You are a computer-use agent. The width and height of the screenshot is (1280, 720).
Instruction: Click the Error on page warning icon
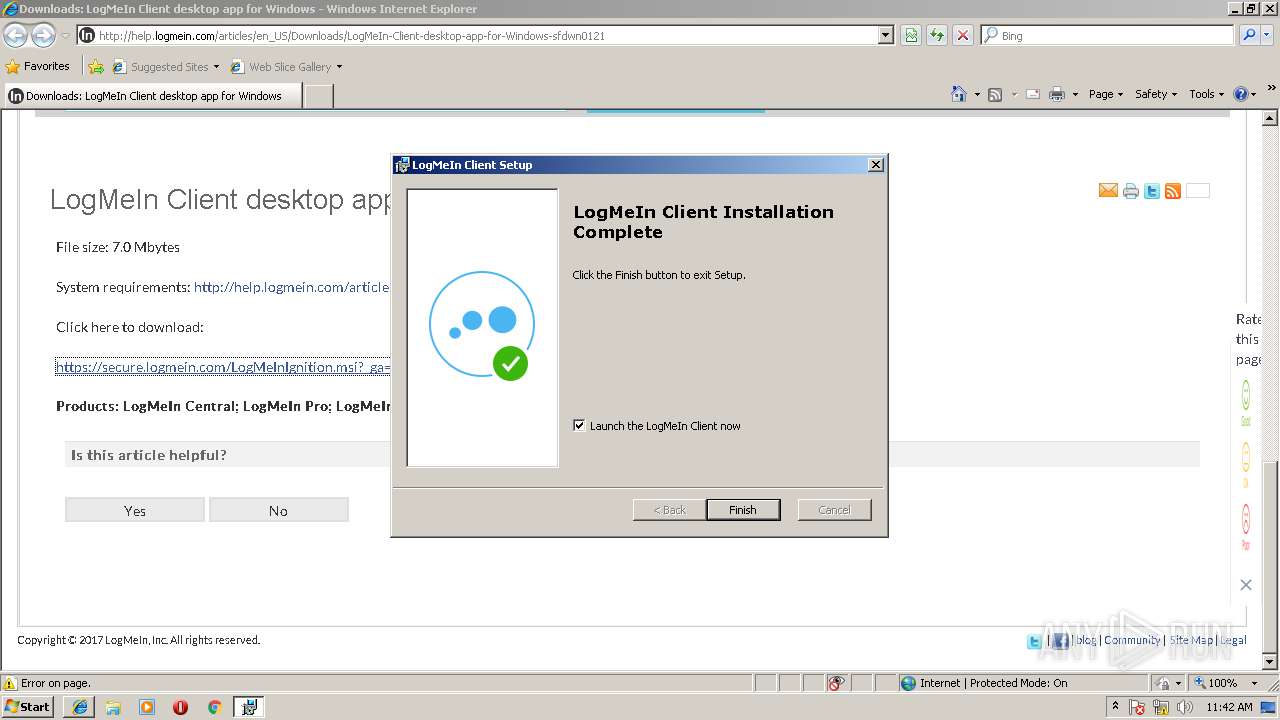coord(10,683)
